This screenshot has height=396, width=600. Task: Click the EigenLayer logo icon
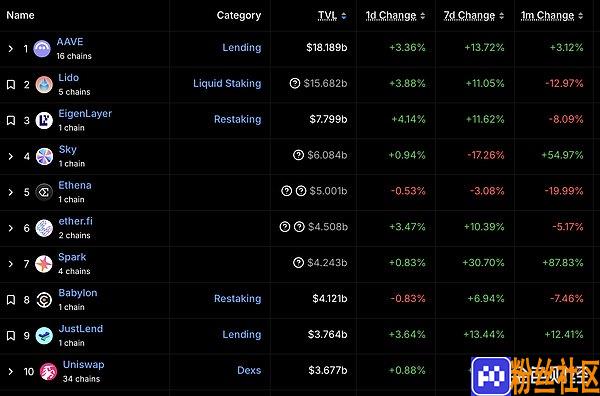(44, 121)
